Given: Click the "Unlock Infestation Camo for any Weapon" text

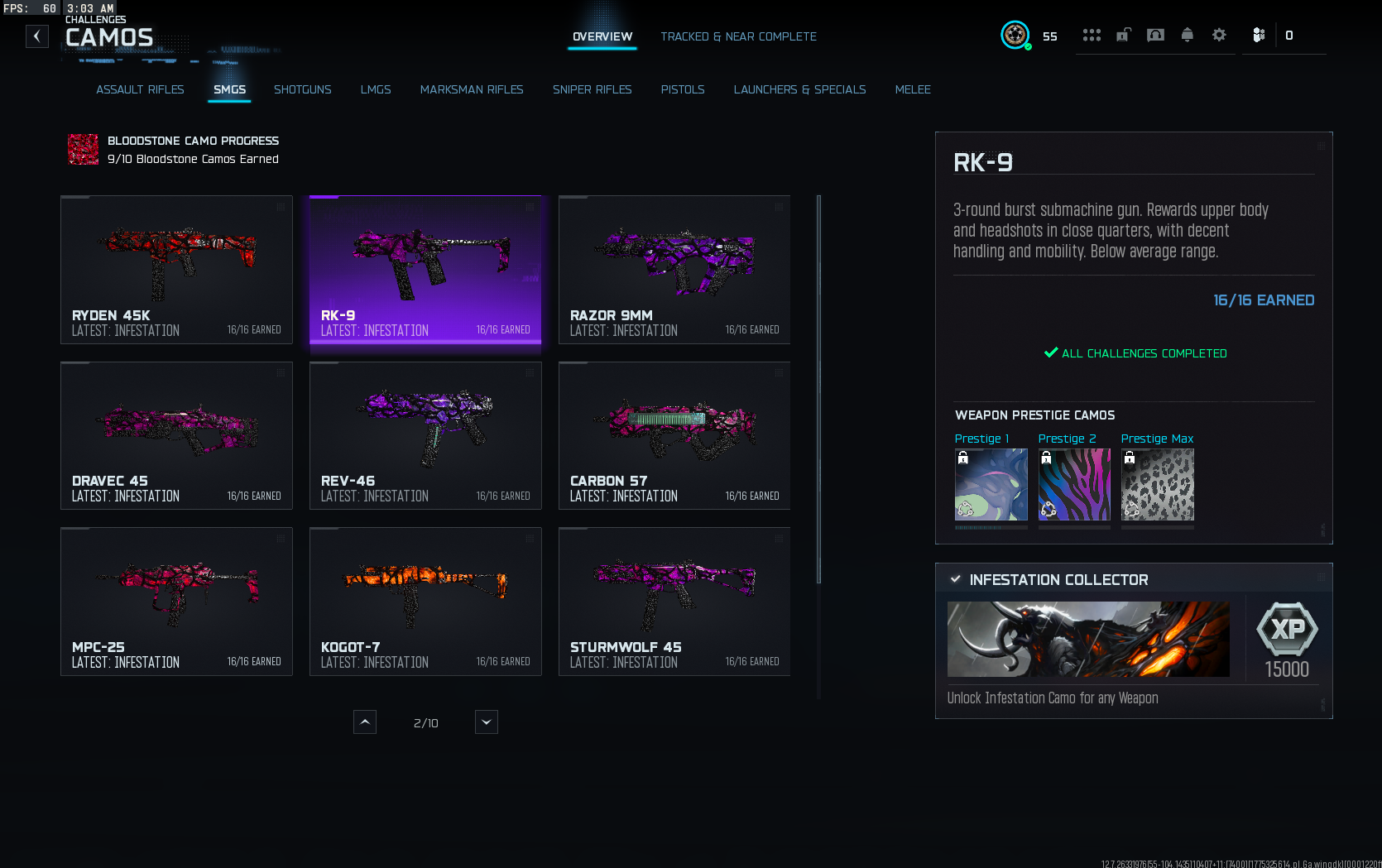Looking at the screenshot, I should (x=1053, y=698).
